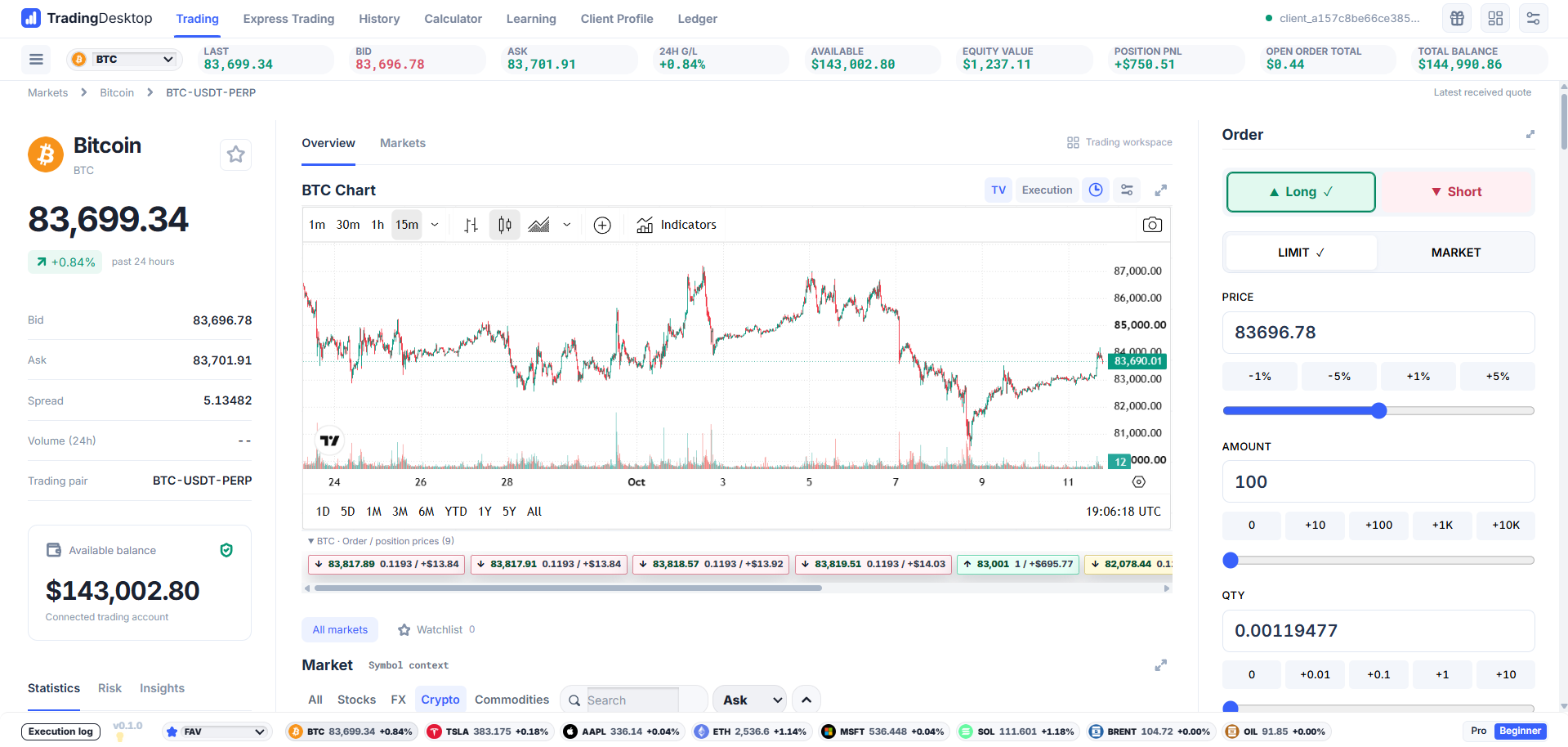Collapse BTC order / position prices list
The height and width of the screenshot is (747, 1568).
[x=381, y=541]
